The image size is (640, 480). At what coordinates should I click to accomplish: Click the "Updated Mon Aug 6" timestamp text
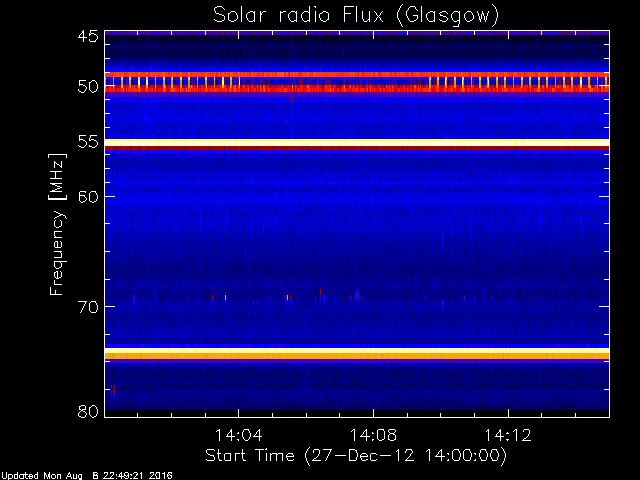pos(86,476)
